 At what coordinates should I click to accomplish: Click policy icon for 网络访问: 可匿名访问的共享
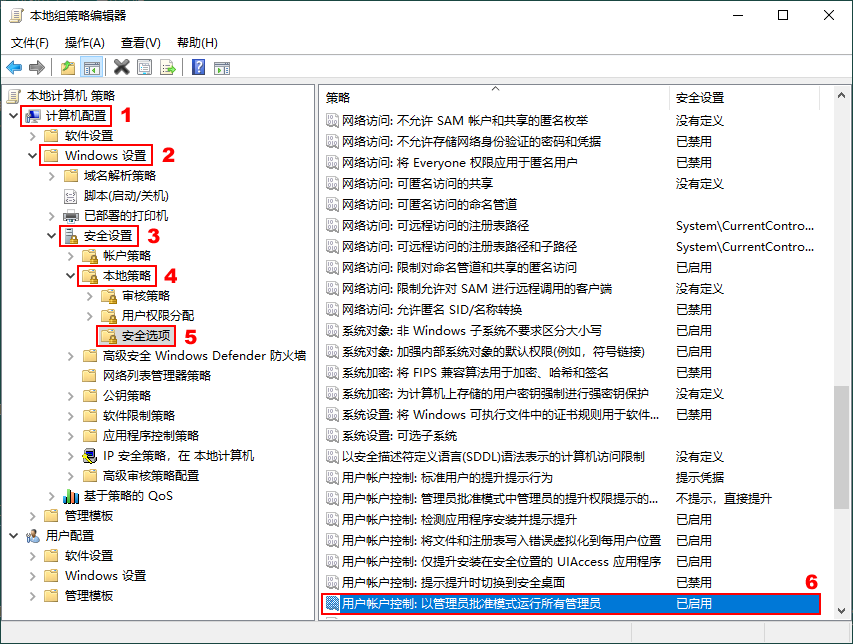[332, 183]
